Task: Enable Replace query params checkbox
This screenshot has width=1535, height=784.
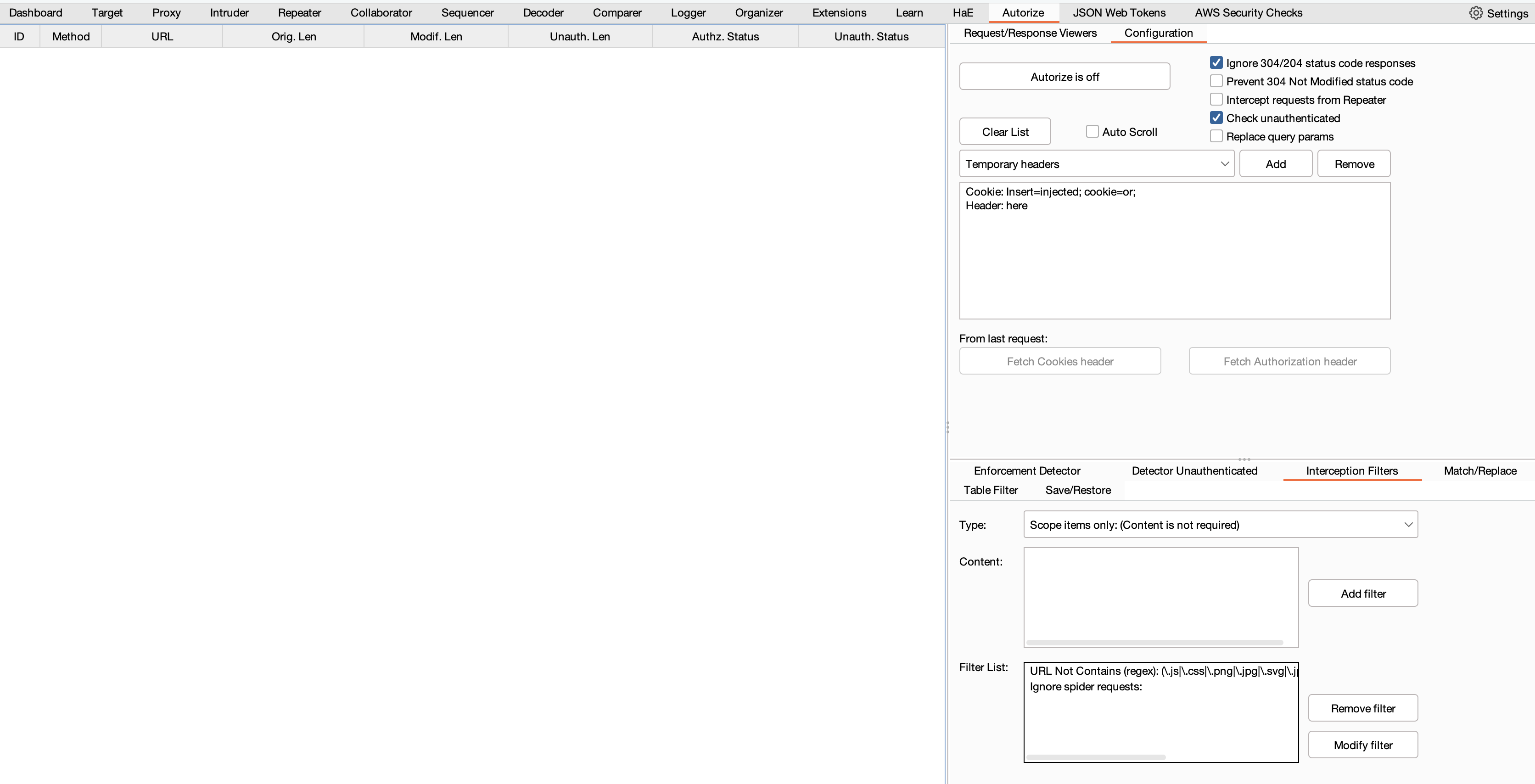Action: (1216, 136)
